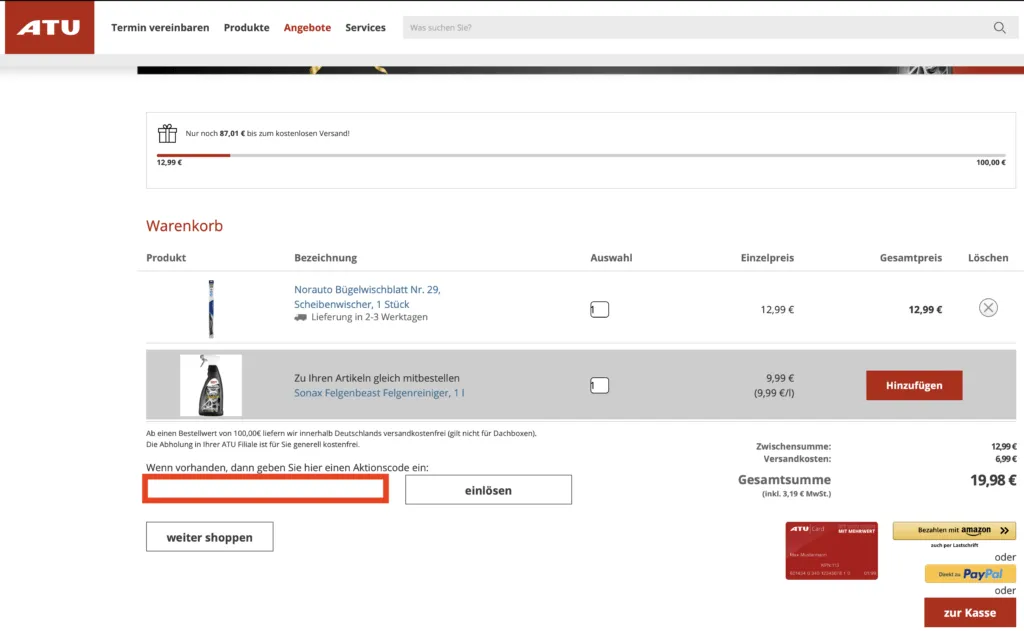Click weiter shoppen button
The width and height of the screenshot is (1024, 631).
[209, 537]
